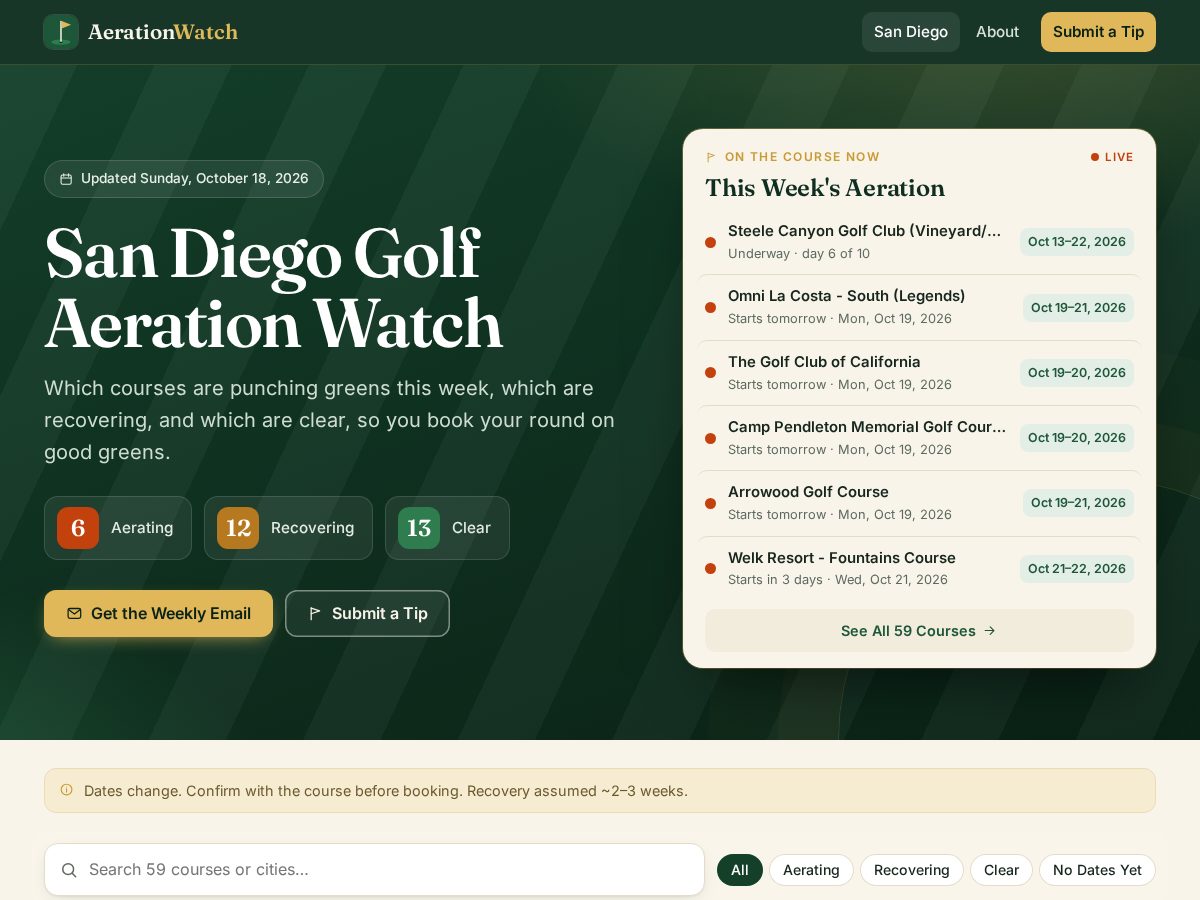Filter courses by No Dates Yet chip
The width and height of the screenshot is (1200, 900).
1097,870
